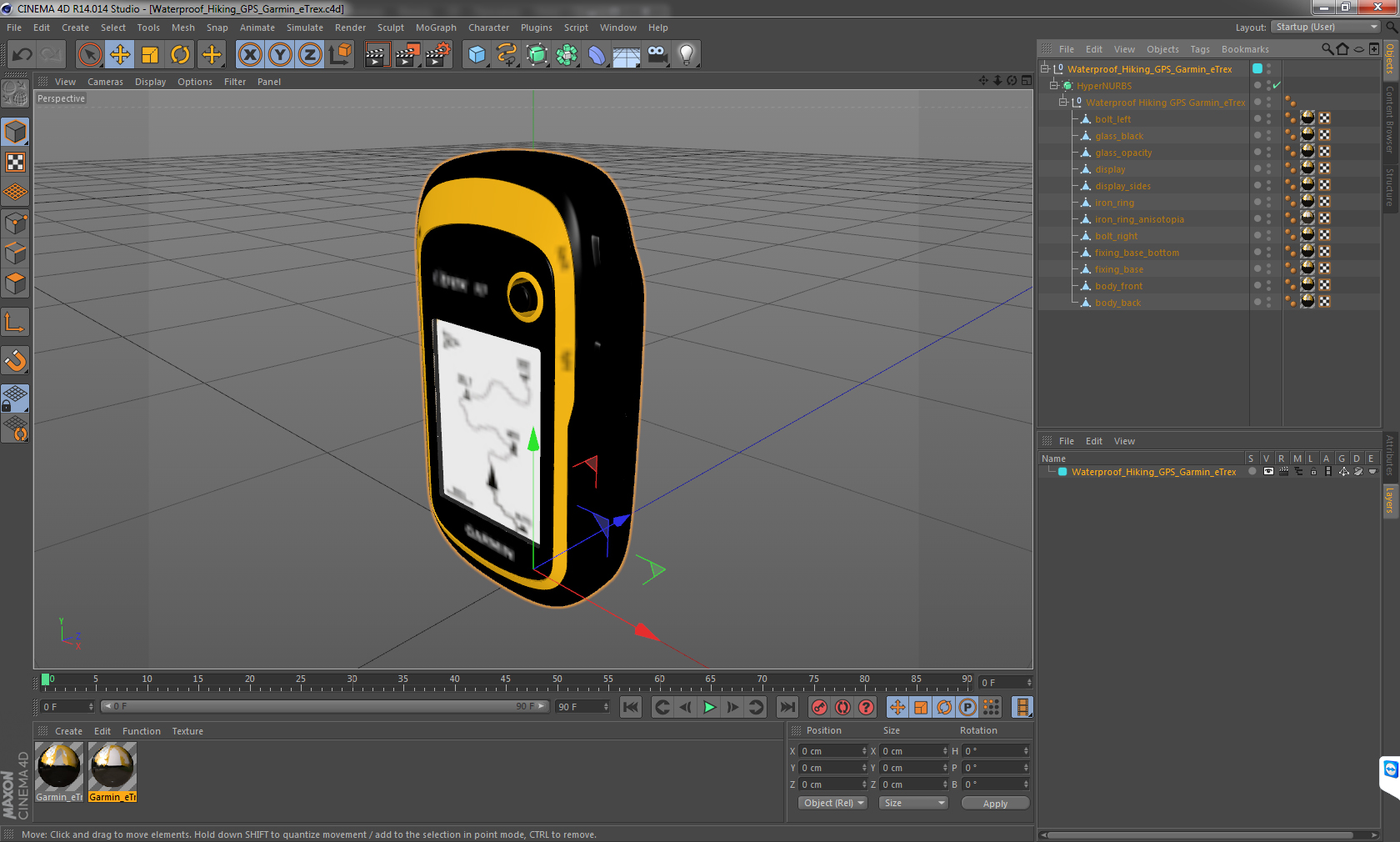Open the MoGraph menu
Viewport: 1400px width, 842px height.
point(436,28)
